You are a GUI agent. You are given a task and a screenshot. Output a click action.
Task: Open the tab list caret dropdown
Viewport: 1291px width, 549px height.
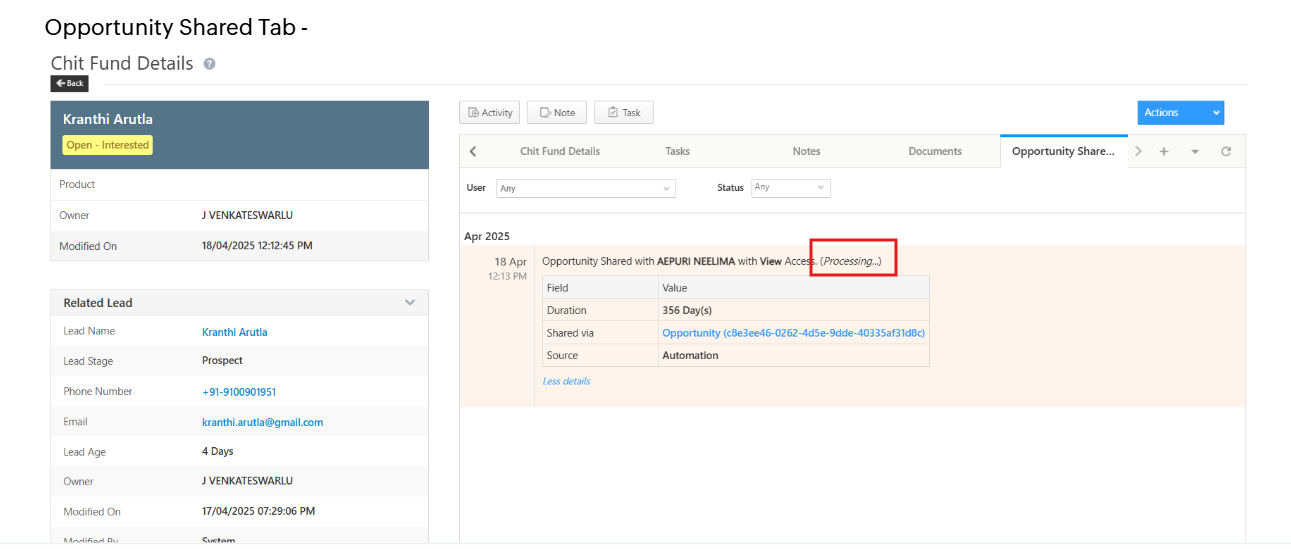1195,152
